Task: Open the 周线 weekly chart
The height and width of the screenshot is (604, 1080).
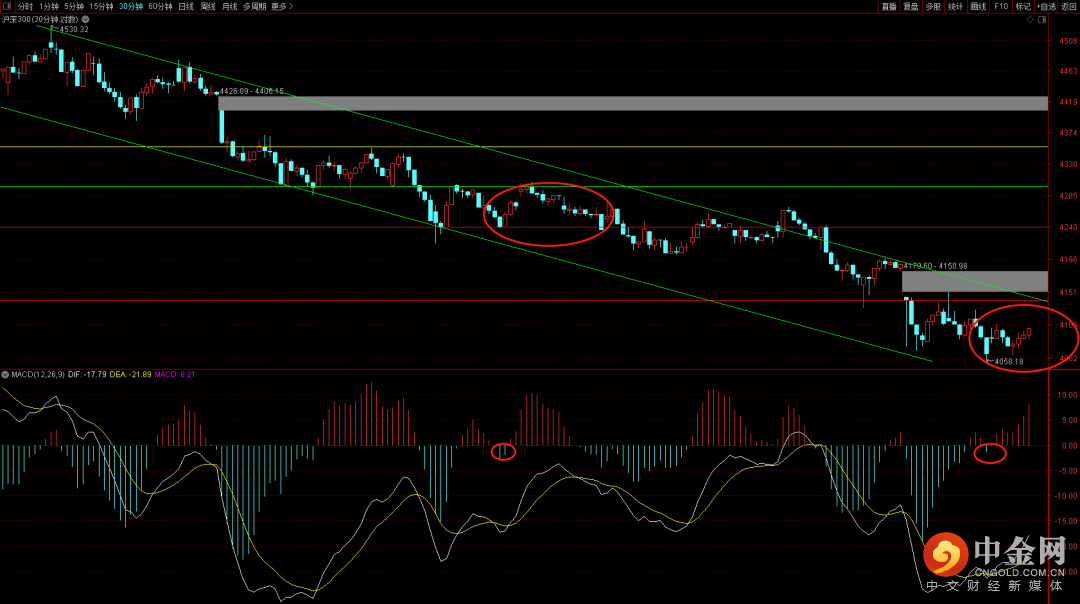Action: 208,6
